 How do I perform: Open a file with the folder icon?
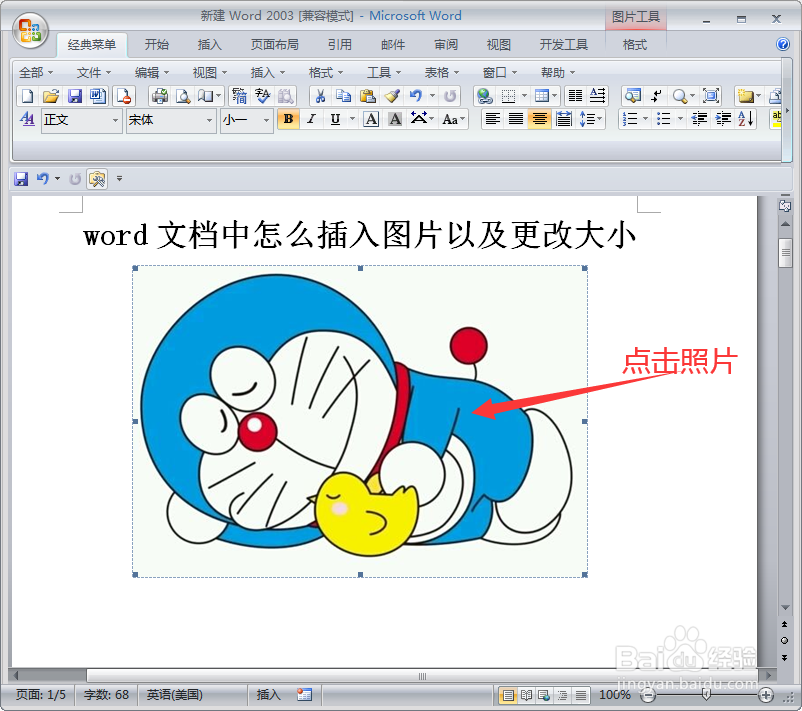tap(51, 96)
